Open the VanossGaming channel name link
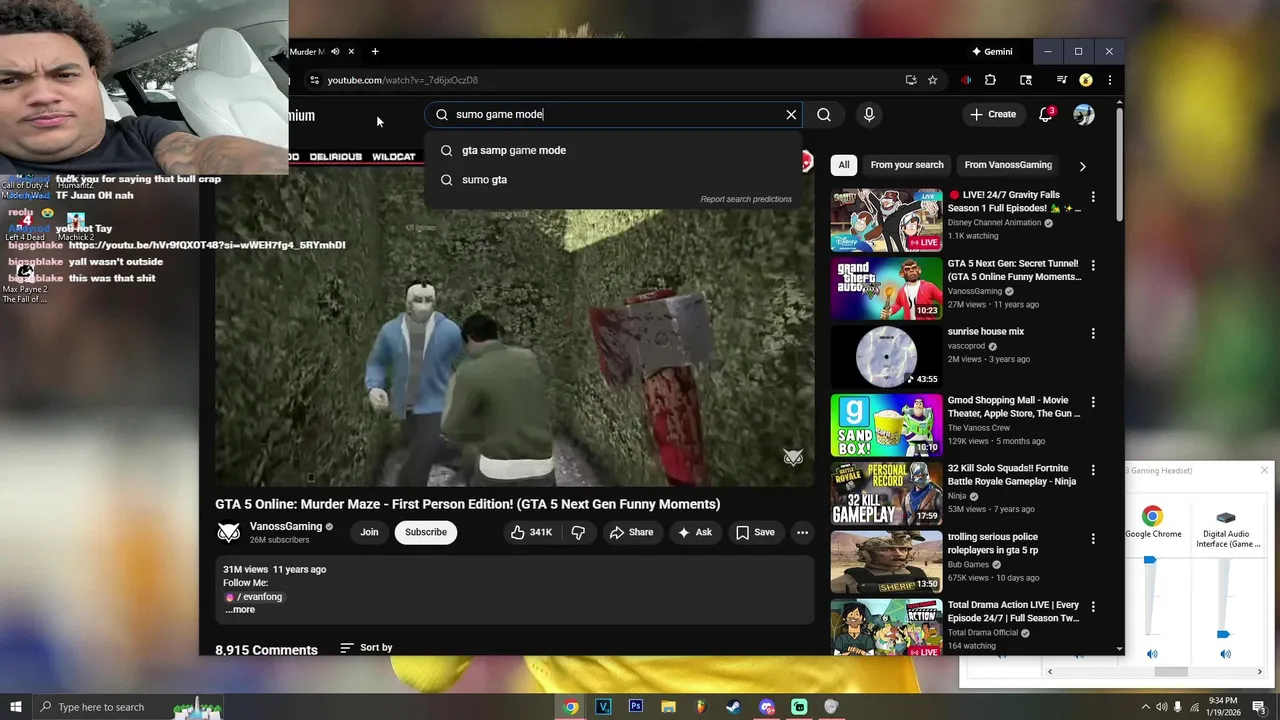 [x=286, y=527]
